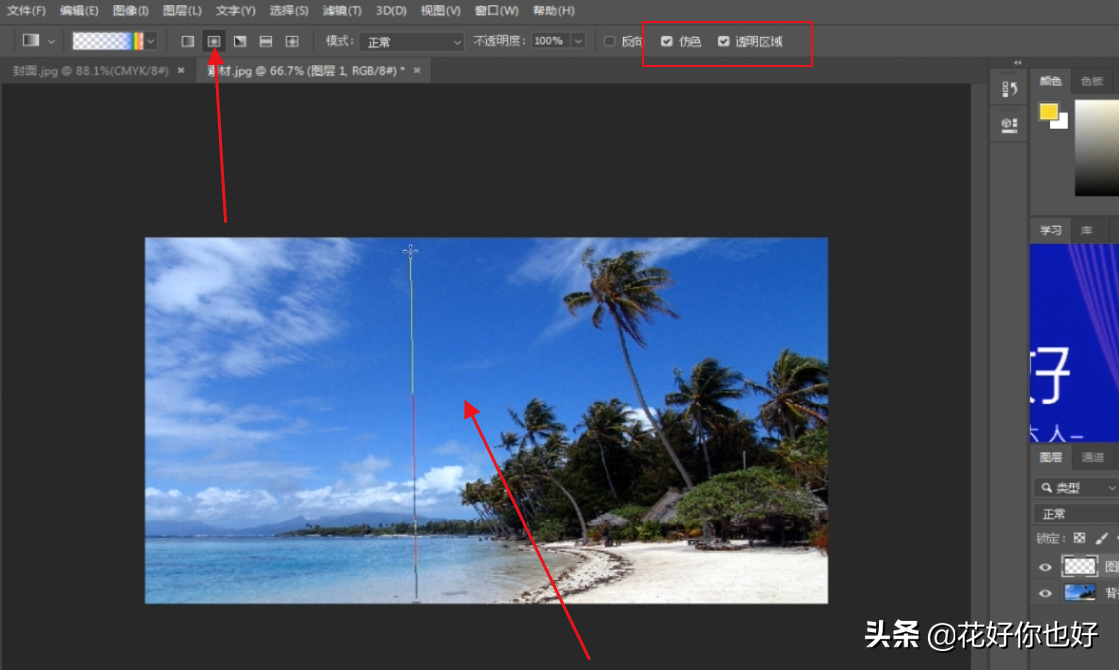This screenshot has width=1119, height=670.
Task: Close the 封面.jpg document tab
Action: [181, 71]
